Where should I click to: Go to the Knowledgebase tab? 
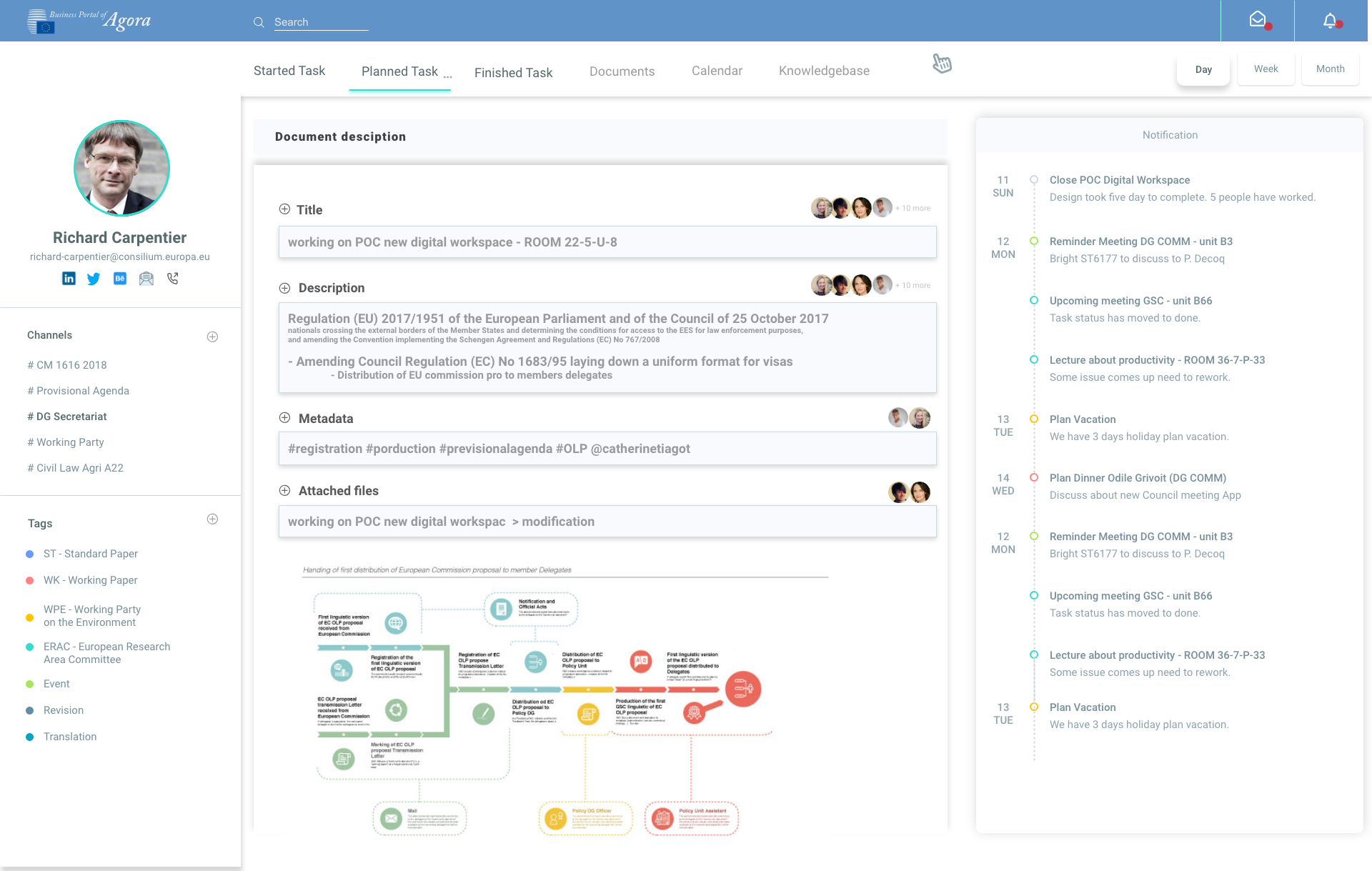pyautogui.click(x=824, y=71)
